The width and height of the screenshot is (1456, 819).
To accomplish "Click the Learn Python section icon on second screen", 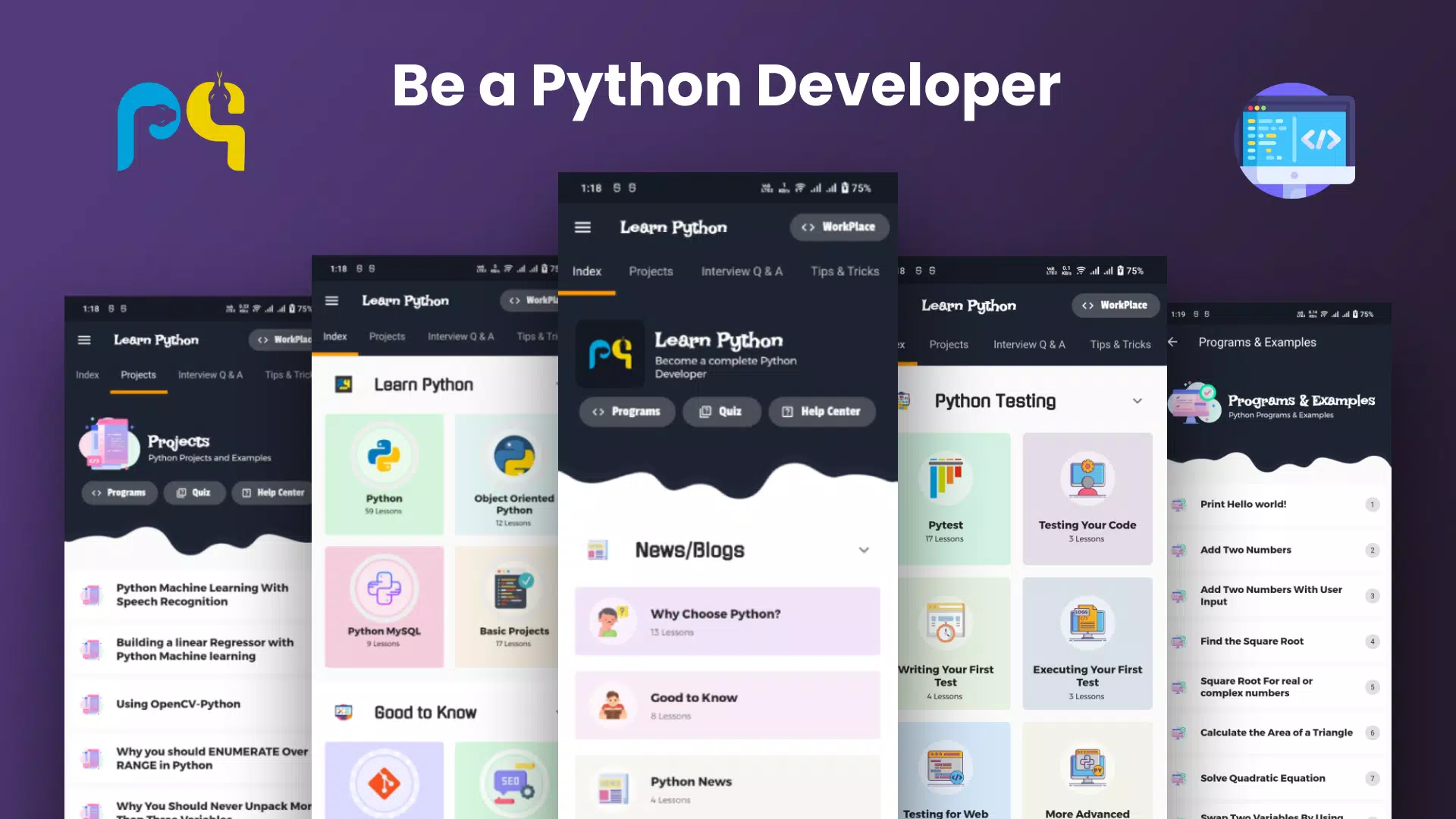I will point(344,384).
